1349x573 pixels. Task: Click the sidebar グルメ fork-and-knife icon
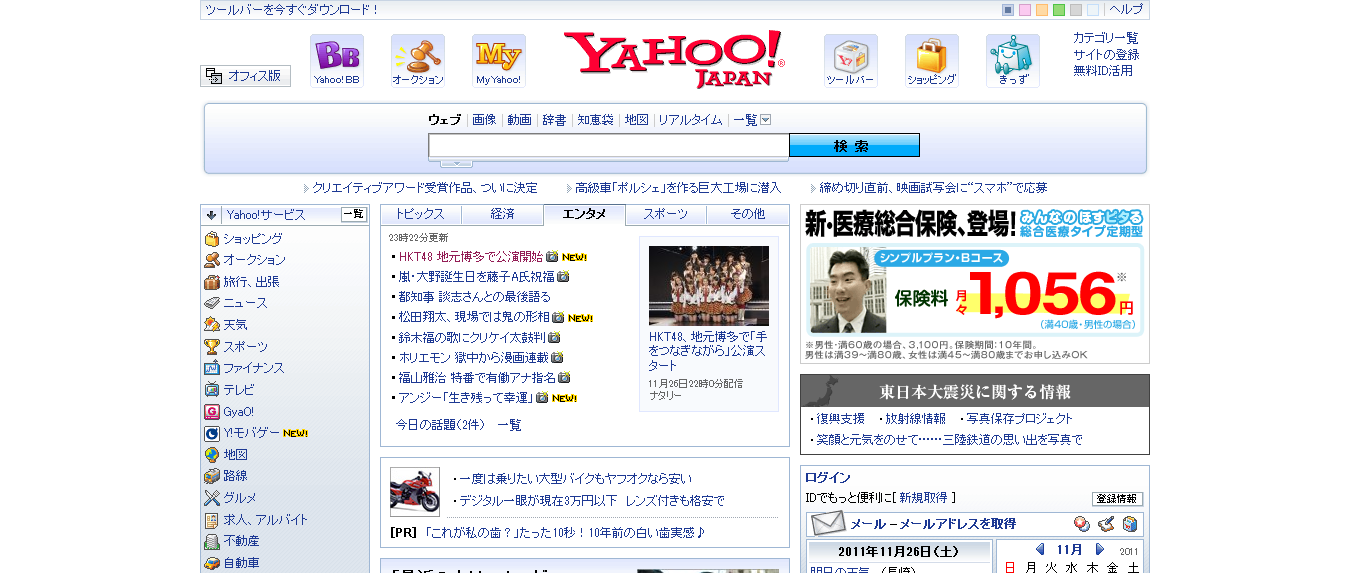pyautogui.click(x=212, y=498)
